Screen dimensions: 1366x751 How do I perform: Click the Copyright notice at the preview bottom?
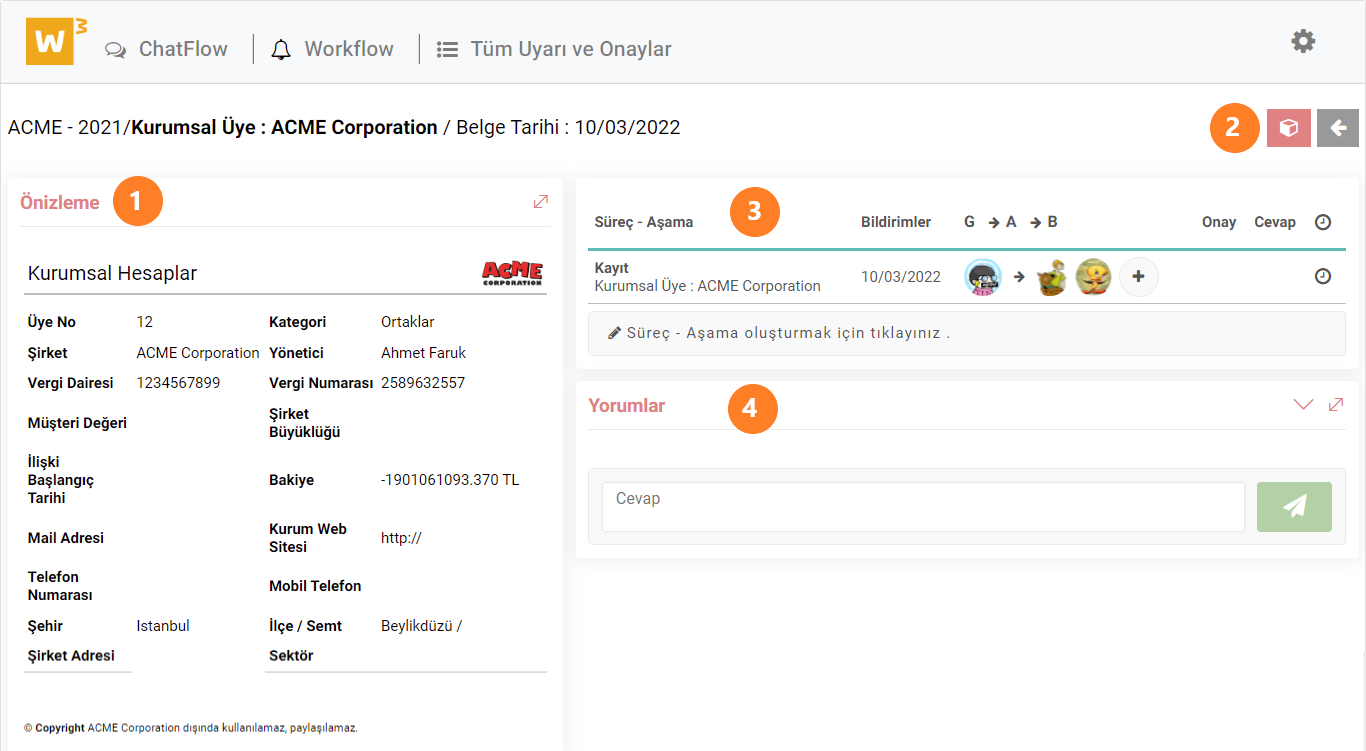[x=191, y=728]
